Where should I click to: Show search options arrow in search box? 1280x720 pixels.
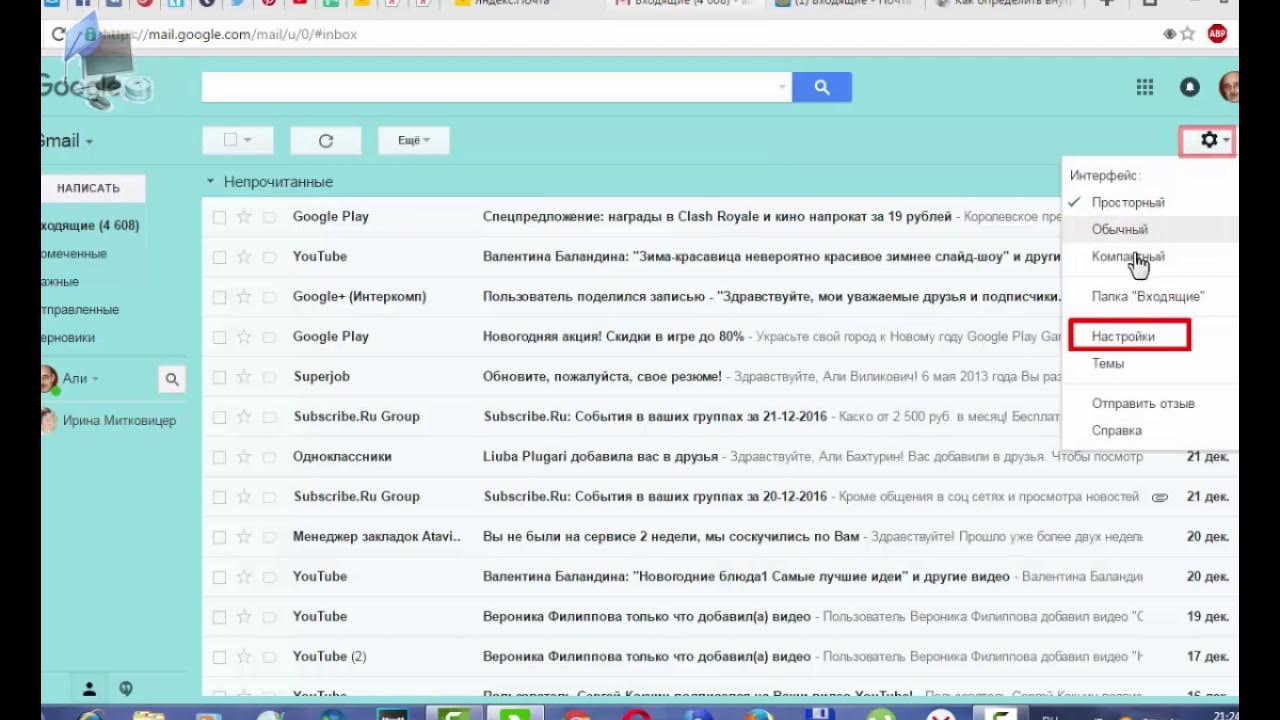pos(783,87)
